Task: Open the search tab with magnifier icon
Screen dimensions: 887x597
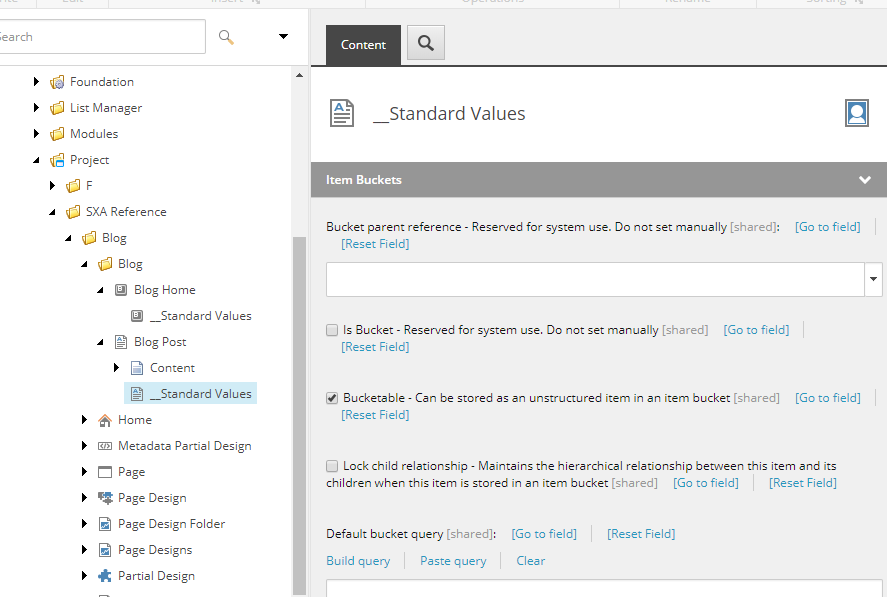Action: click(x=426, y=43)
